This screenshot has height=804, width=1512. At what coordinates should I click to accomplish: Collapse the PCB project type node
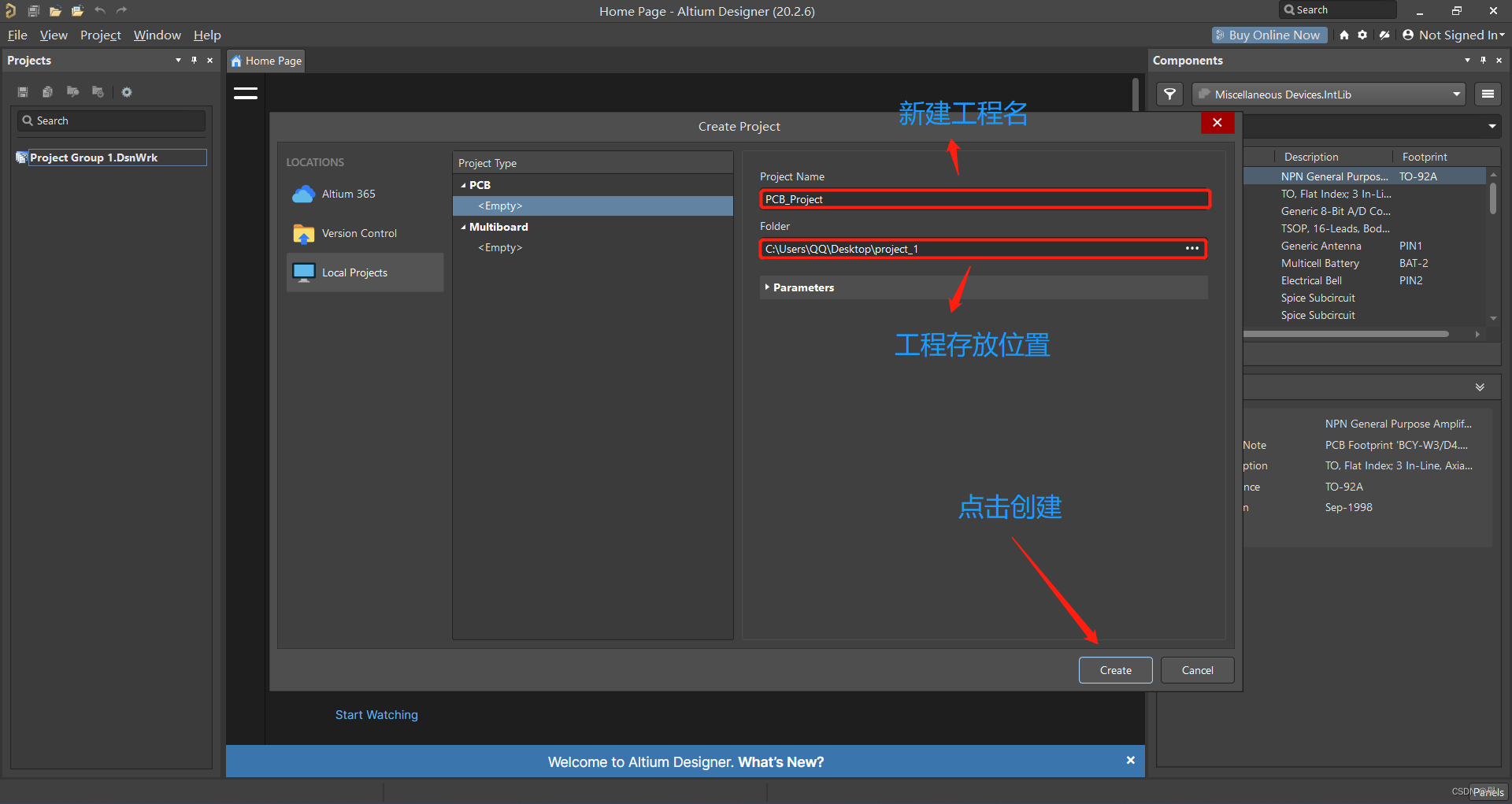pyautogui.click(x=463, y=185)
